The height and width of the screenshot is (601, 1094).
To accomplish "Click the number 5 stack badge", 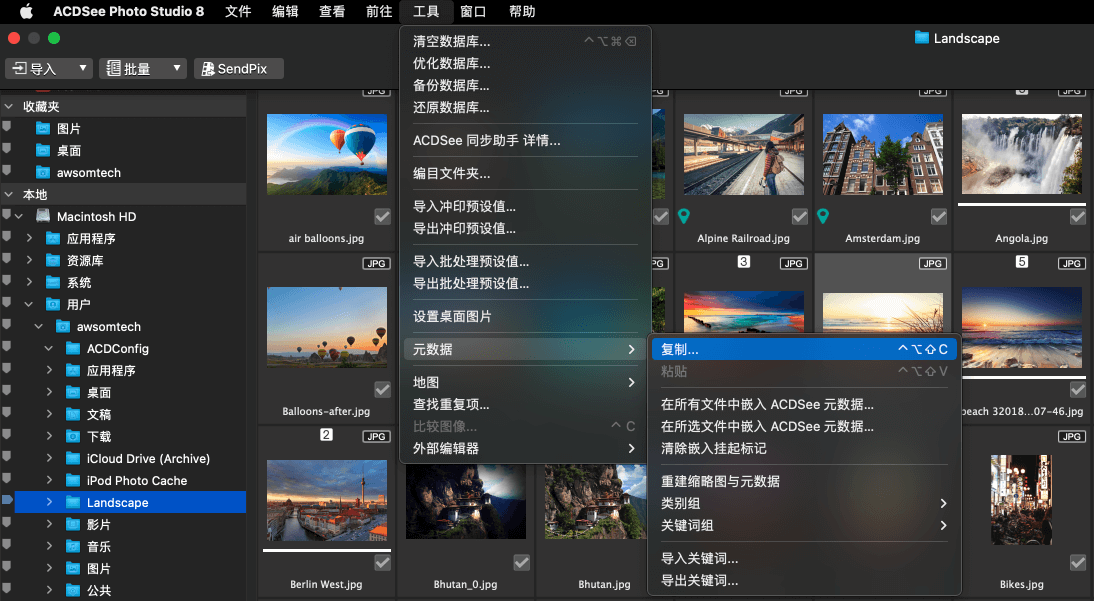I will (1021, 261).
